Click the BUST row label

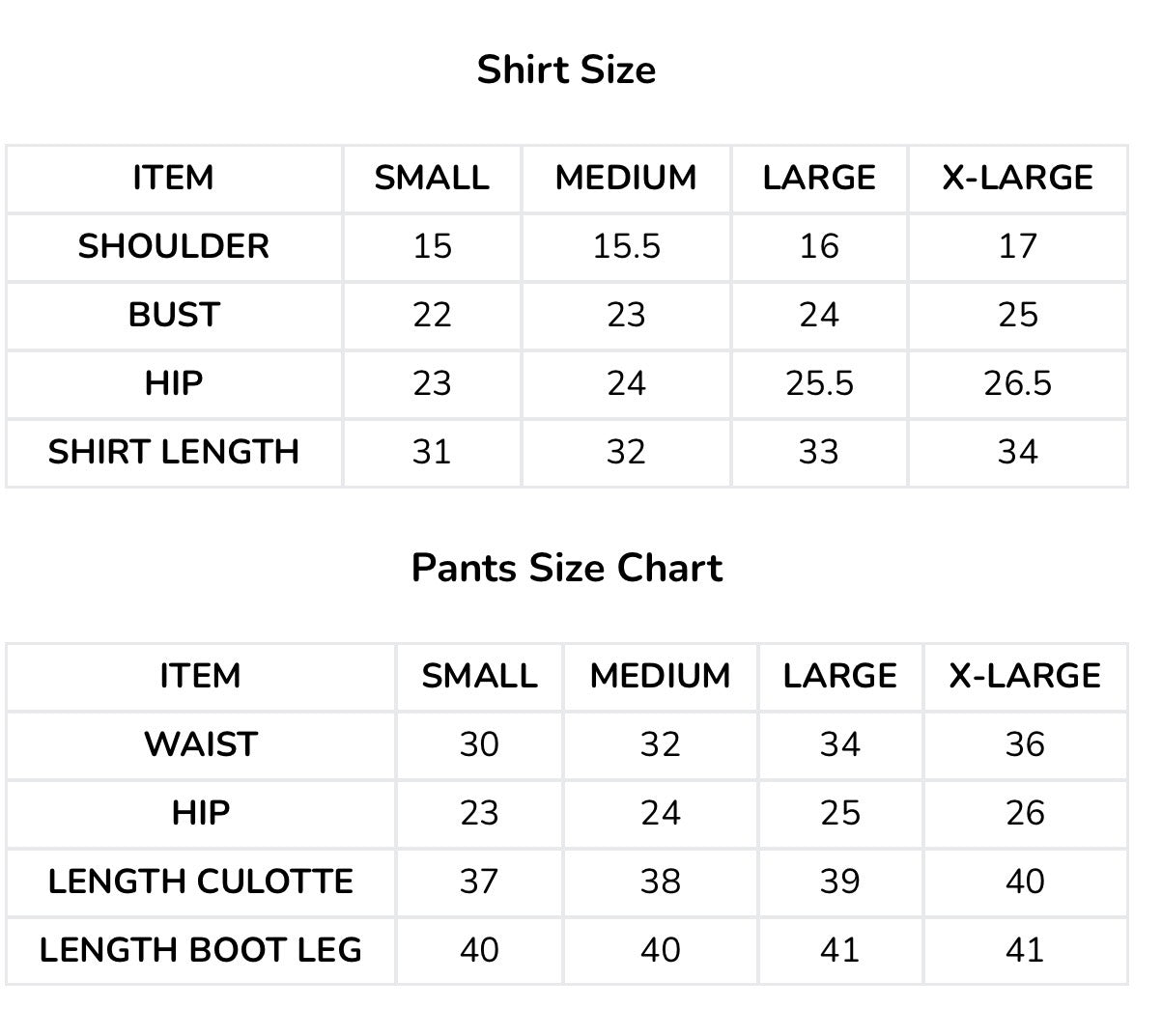coord(174,315)
